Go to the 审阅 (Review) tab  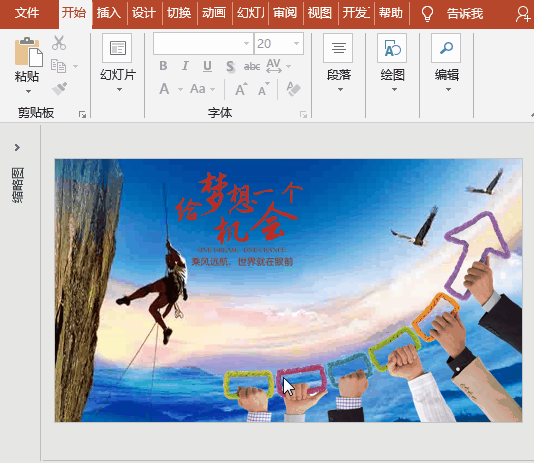coord(285,13)
